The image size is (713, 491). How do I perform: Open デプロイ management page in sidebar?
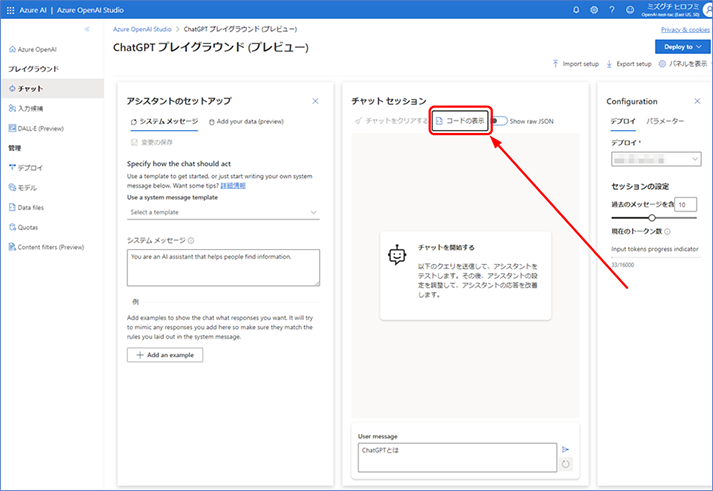26,167
